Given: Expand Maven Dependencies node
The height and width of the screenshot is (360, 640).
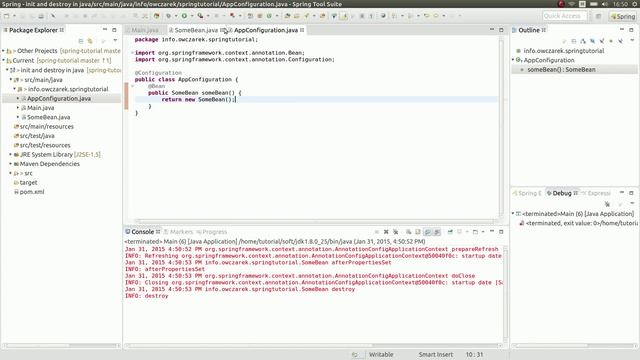Looking at the screenshot, I should pyautogui.click(x=11, y=164).
